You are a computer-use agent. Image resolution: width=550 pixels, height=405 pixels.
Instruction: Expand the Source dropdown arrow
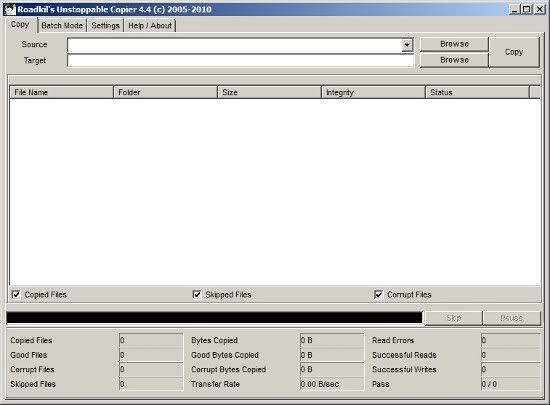coord(407,45)
